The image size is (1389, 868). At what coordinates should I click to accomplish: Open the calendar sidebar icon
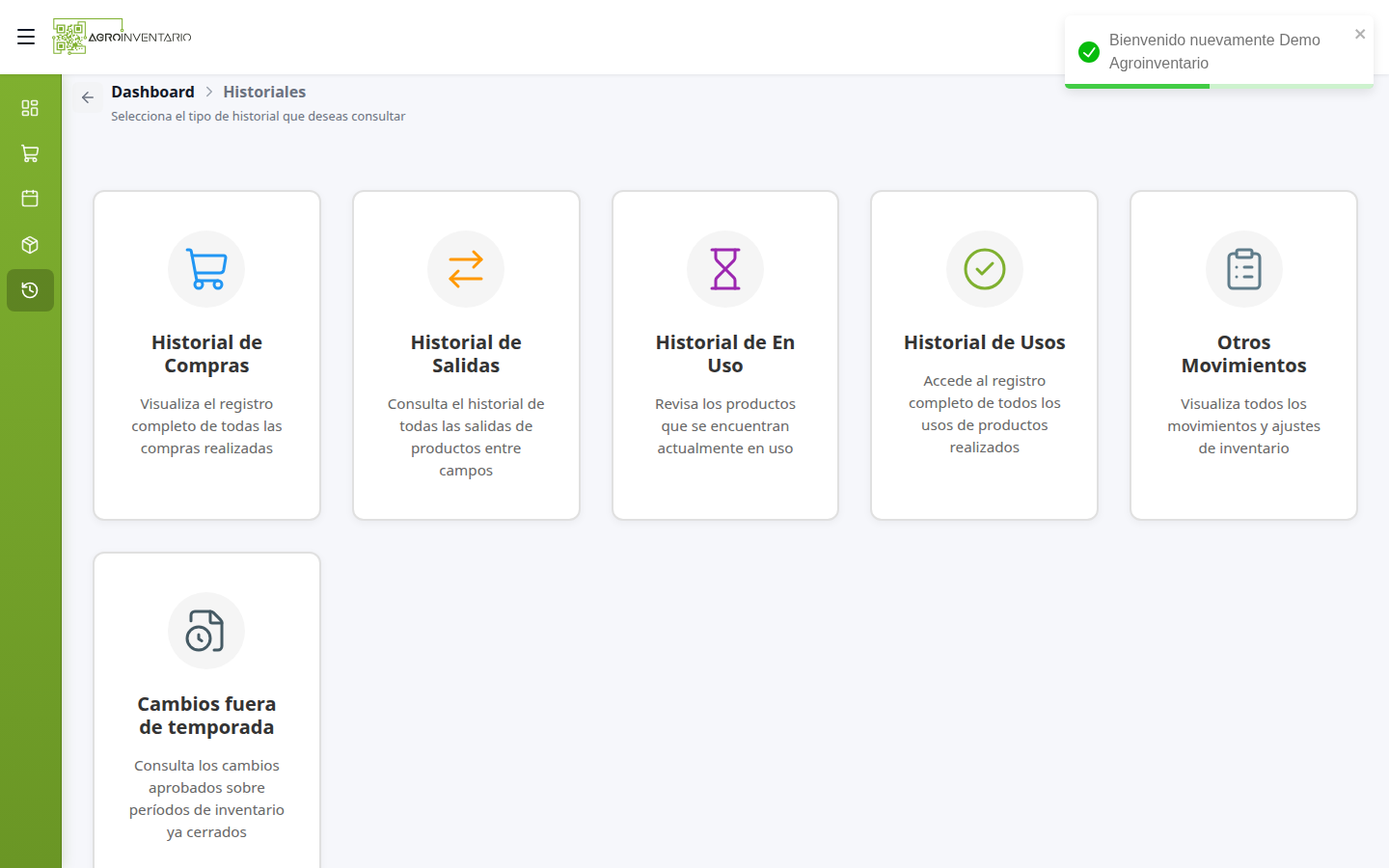tap(30, 199)
